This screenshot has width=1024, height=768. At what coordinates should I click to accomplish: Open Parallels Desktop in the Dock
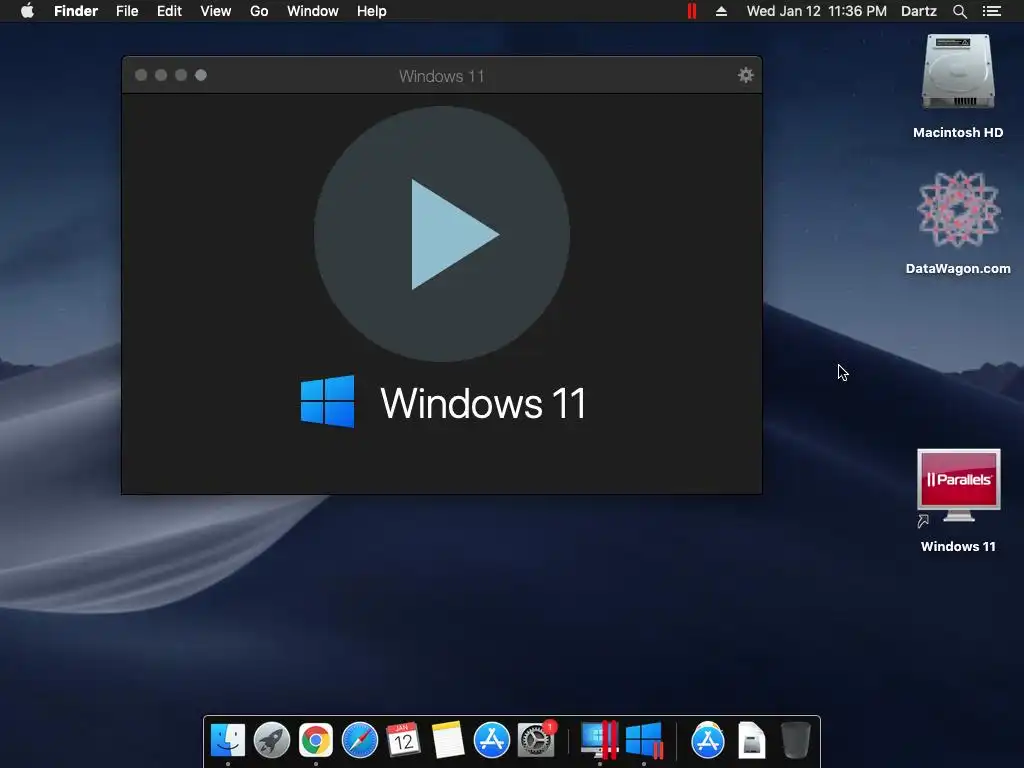pyautogui.click(x=600, y=740)
